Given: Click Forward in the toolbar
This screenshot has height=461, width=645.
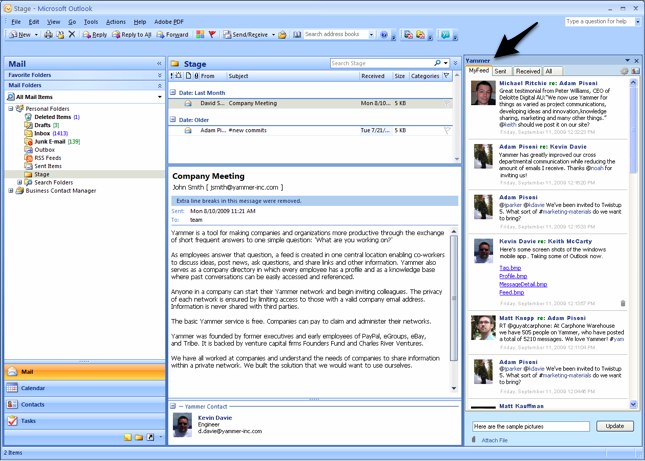Looking at the screenshot, I should pos(172,35).
